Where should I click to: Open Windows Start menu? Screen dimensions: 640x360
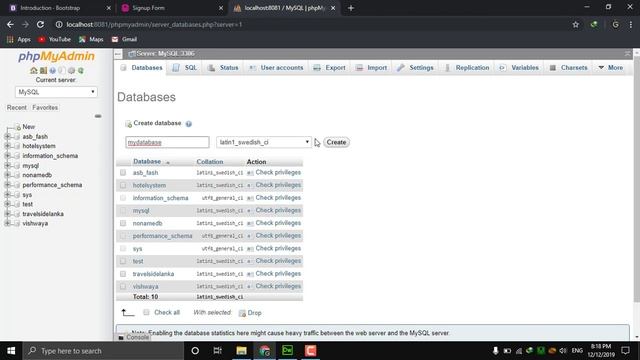(11, 351)
